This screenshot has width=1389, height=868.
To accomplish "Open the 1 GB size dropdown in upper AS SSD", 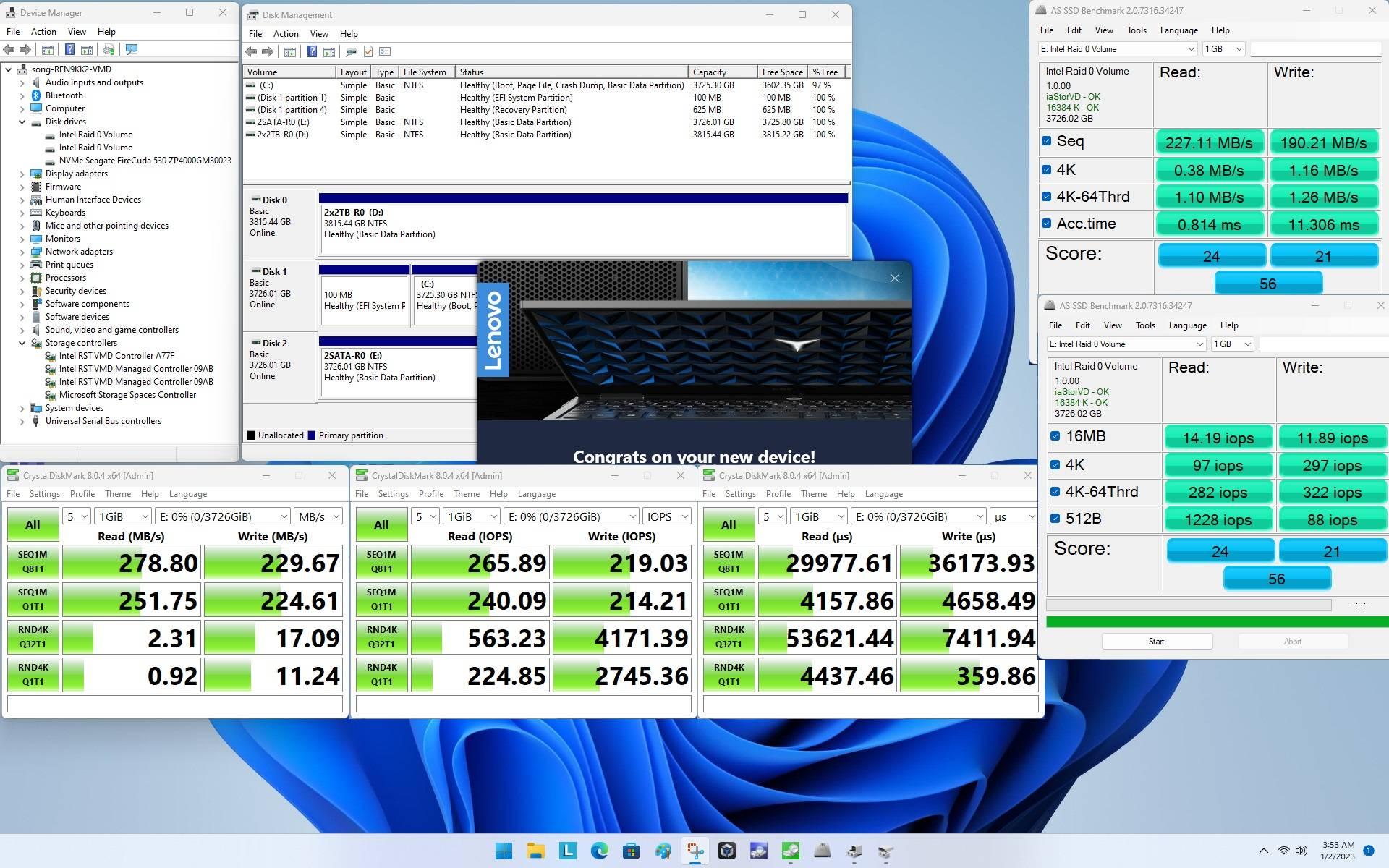I will pyautogui.click(x=1223, y=49).
